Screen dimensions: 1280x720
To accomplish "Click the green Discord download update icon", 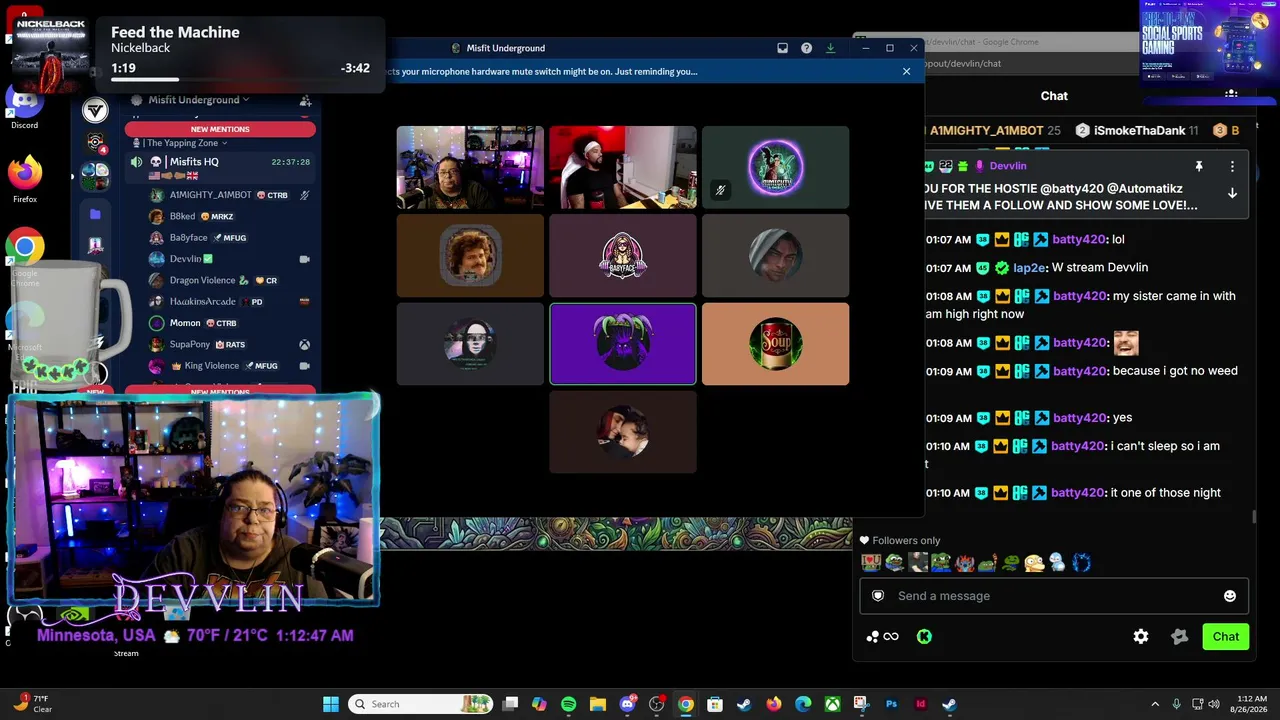I will click(830, 48).
